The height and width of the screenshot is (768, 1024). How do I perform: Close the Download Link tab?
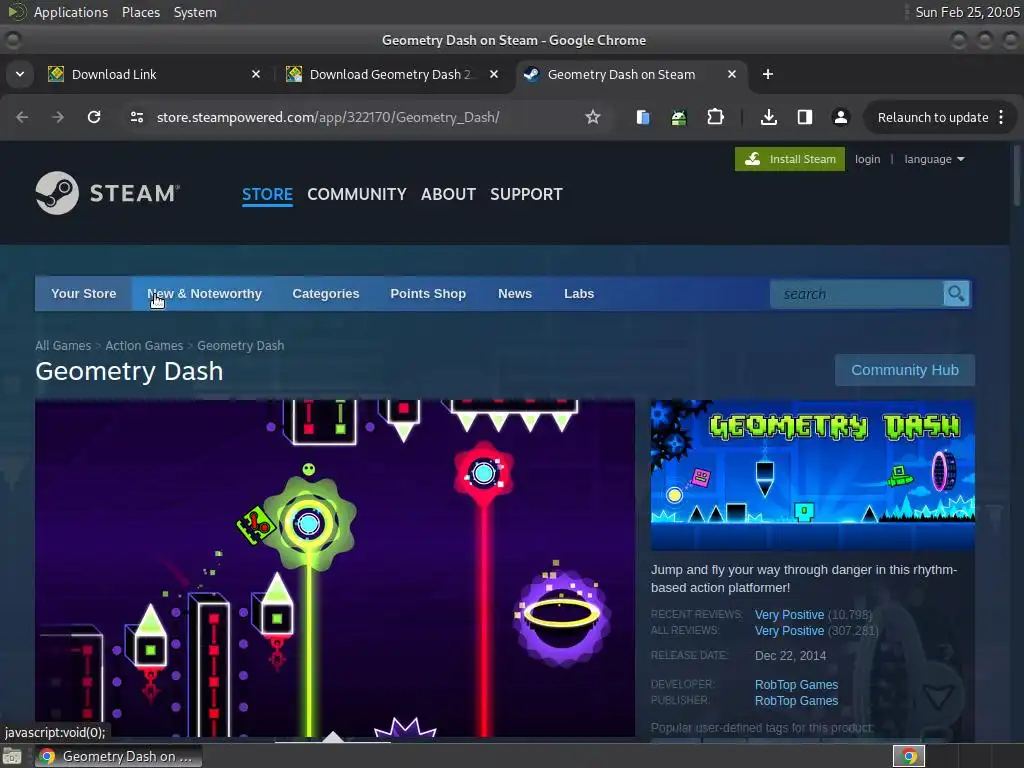tap(256, 74)
